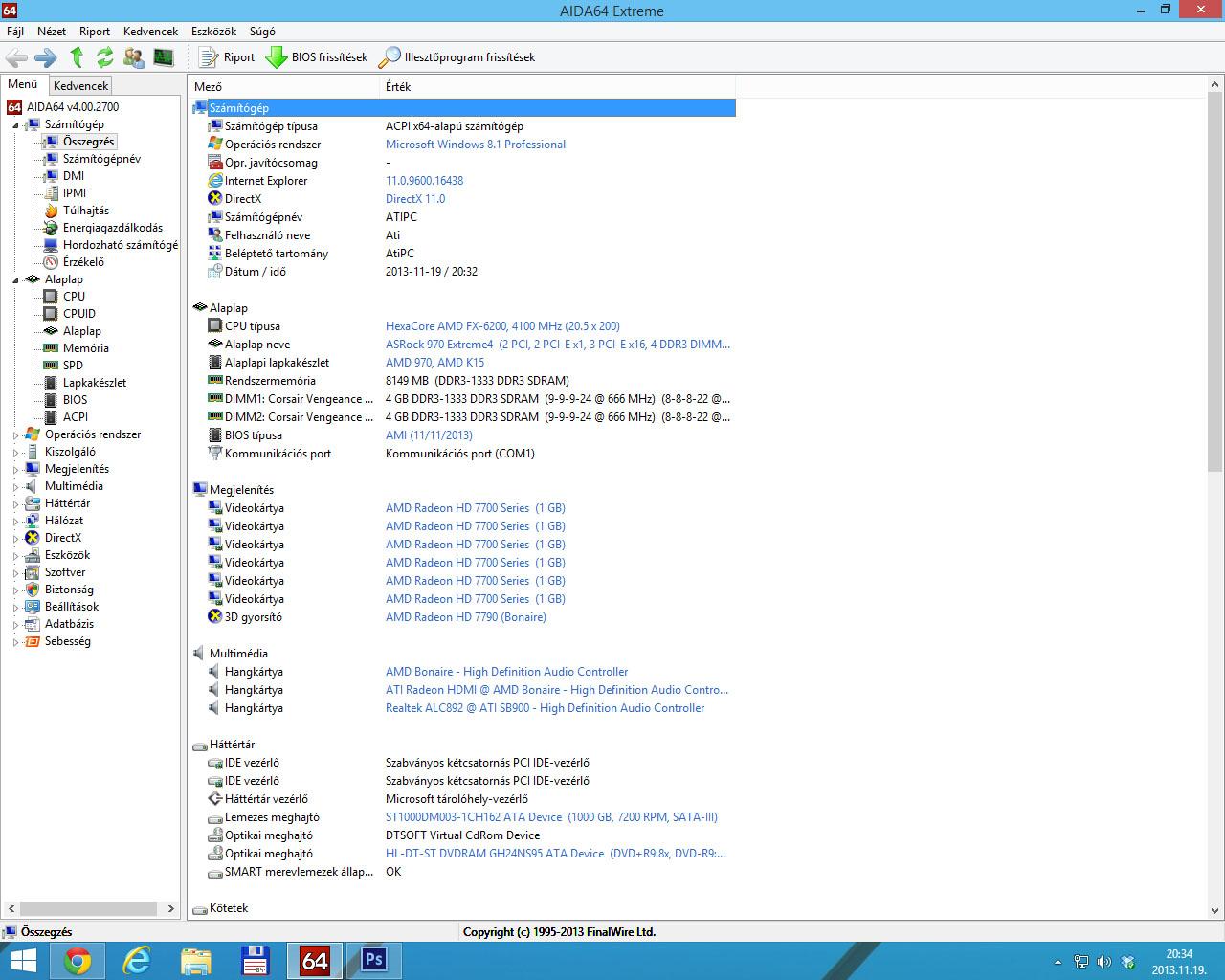Click the ASRock 970 Extreme4 link
The image size is (1225, 980).
click(x=558, y=345)
